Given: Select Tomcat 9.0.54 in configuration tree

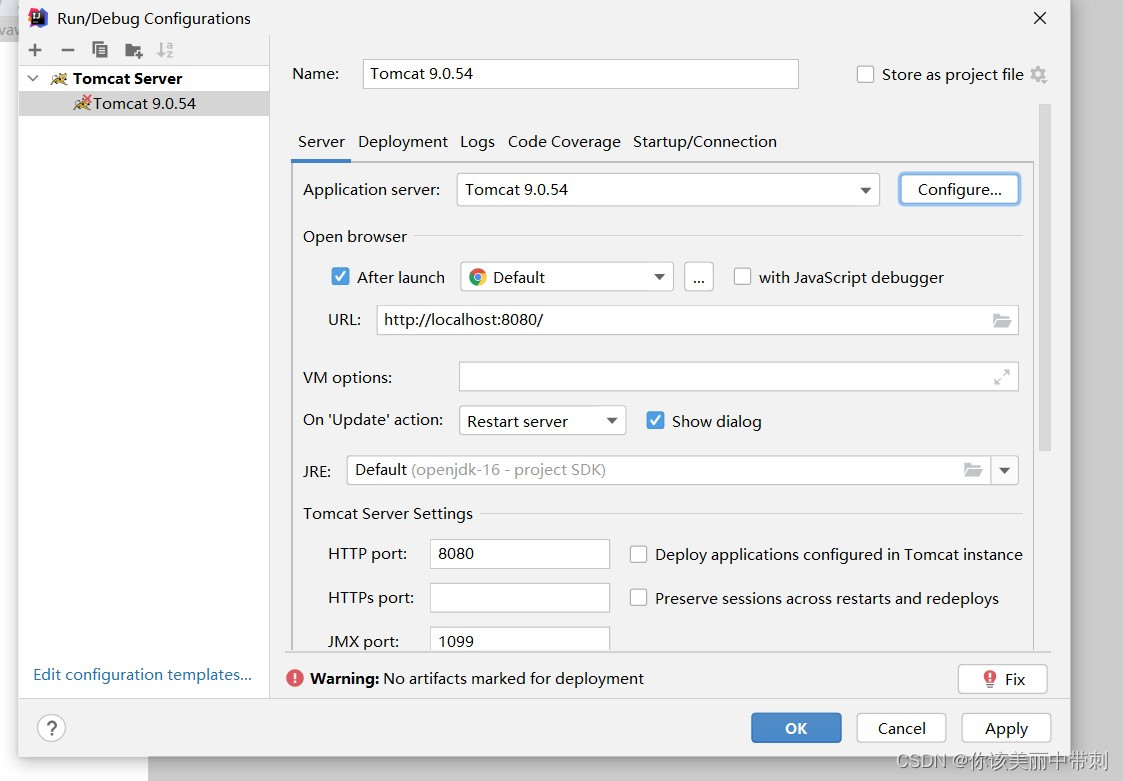Looking at the screenshot, I should [x=144, y=103].
